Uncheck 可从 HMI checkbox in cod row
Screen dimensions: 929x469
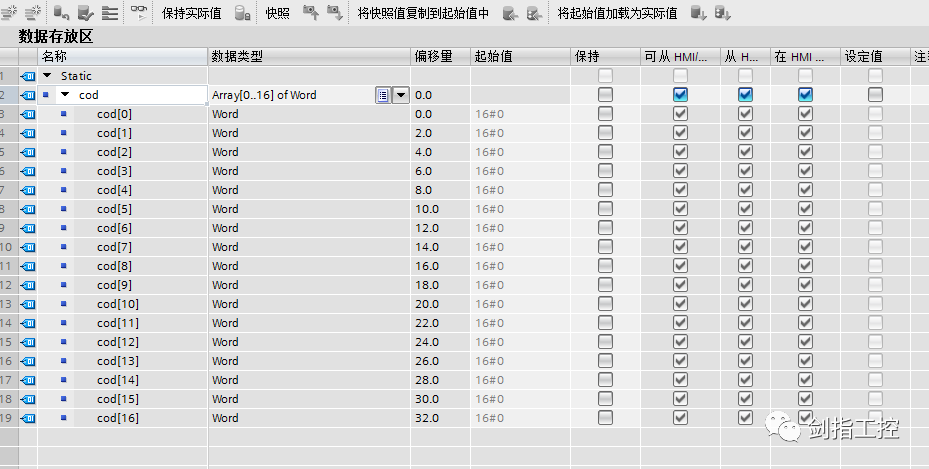point(680,95)
